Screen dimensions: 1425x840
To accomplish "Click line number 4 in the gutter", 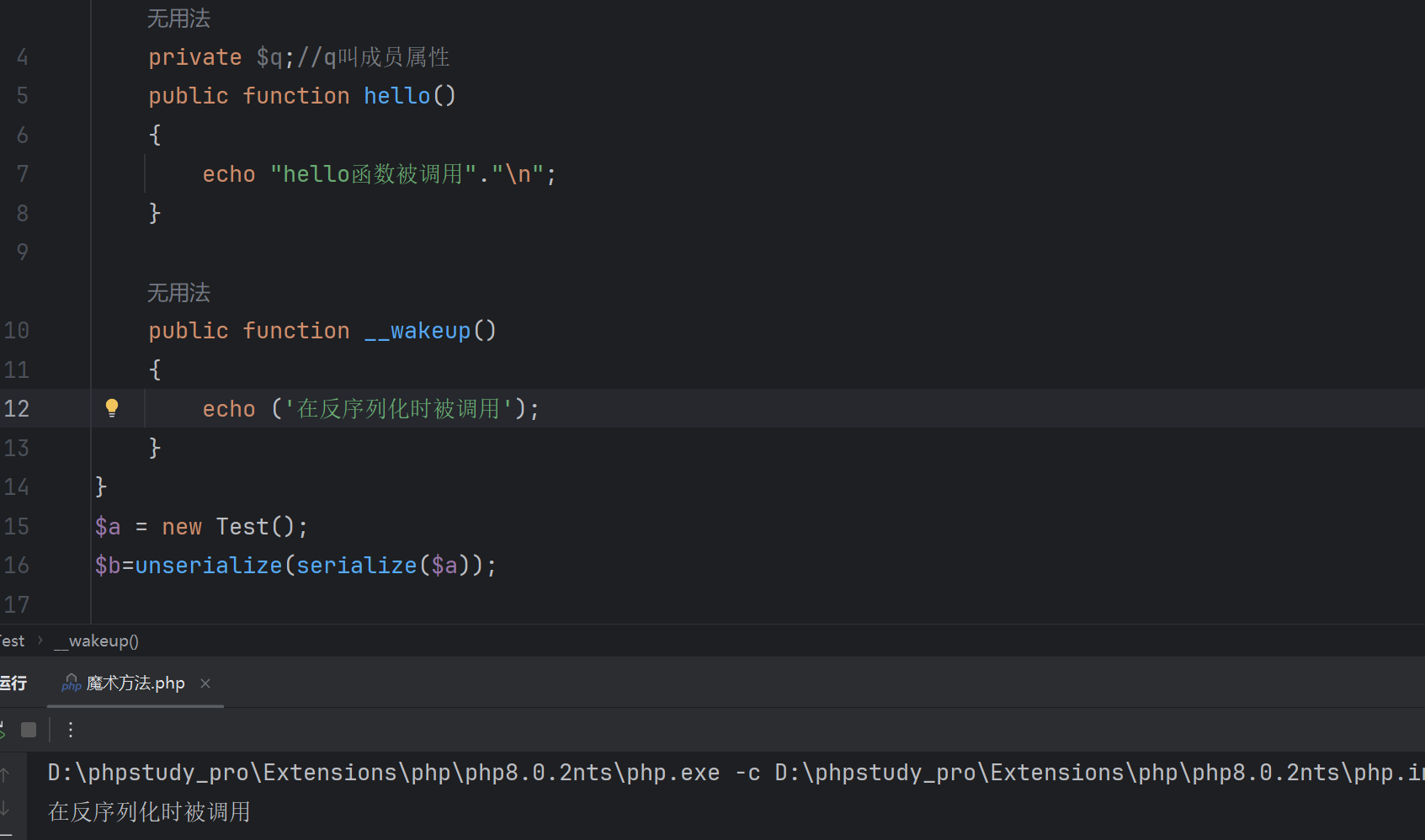I will pos(23,57).
